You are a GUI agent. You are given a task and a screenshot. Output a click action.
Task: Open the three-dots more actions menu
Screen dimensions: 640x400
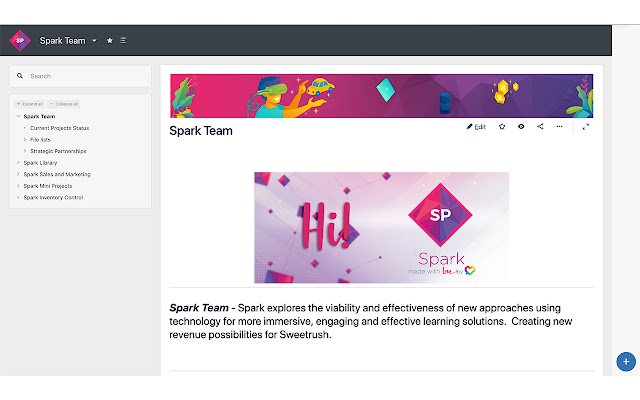(x=559, y=127)
